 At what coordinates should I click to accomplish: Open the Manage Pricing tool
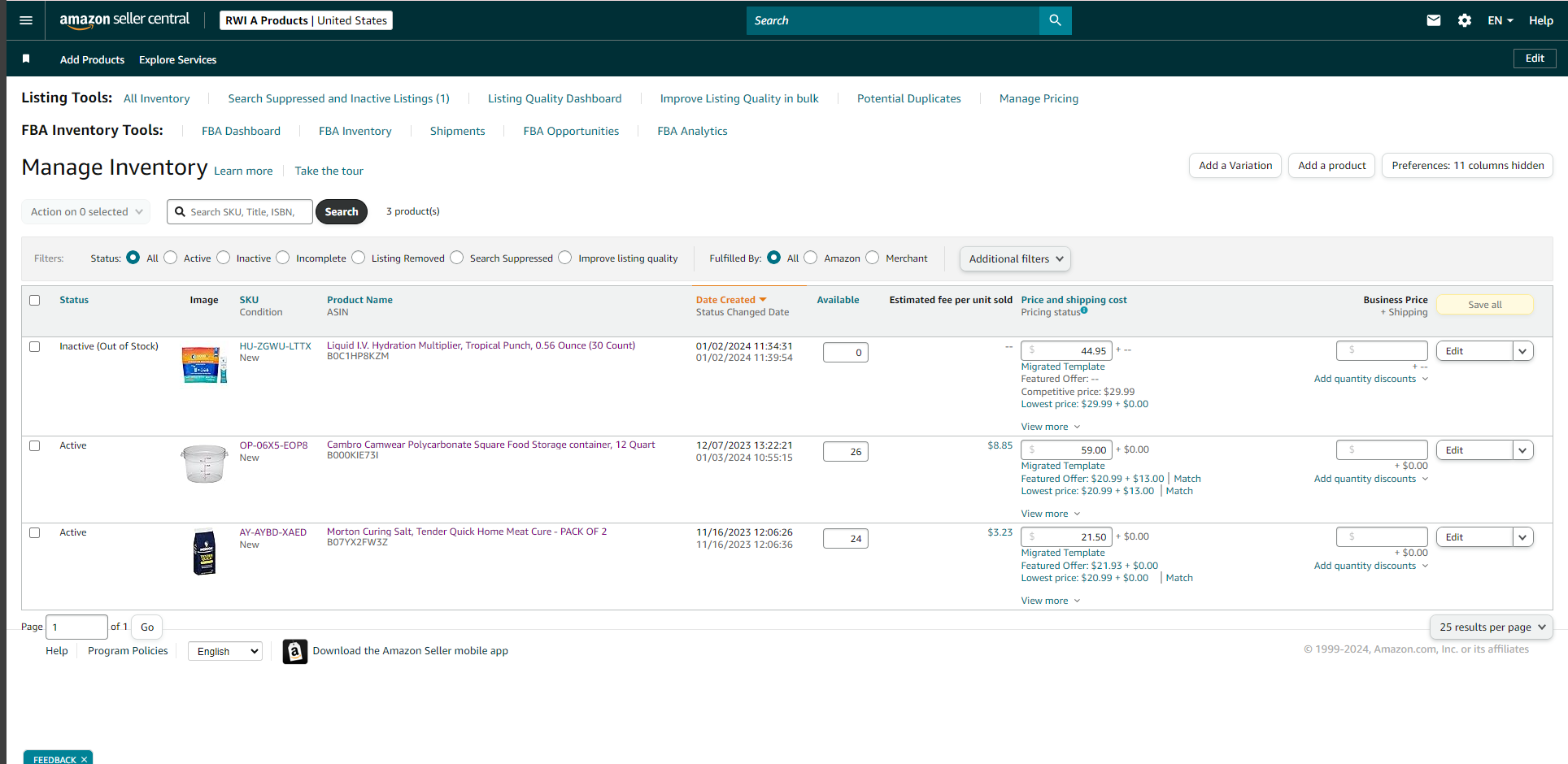(1039, 98)
